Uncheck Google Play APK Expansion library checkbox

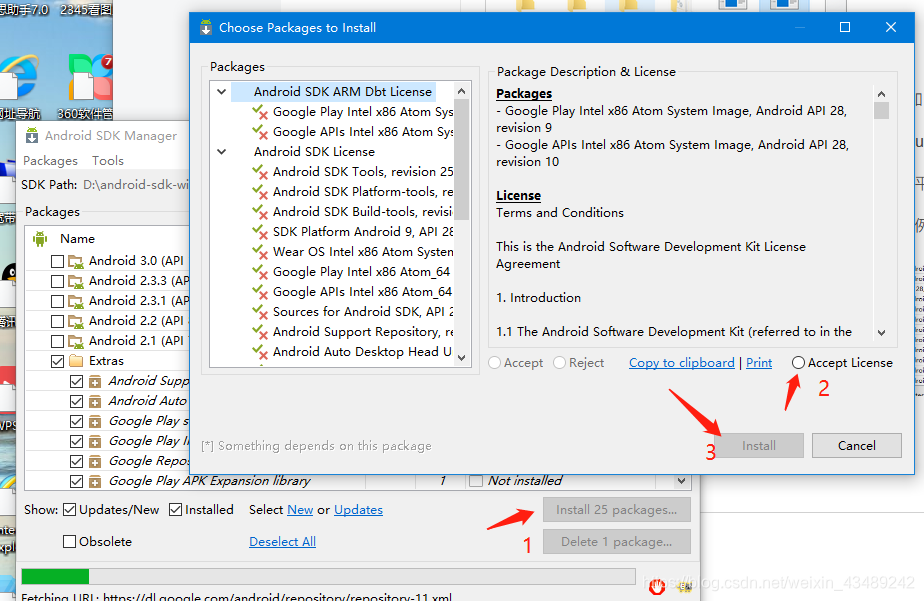coord(76,481)
